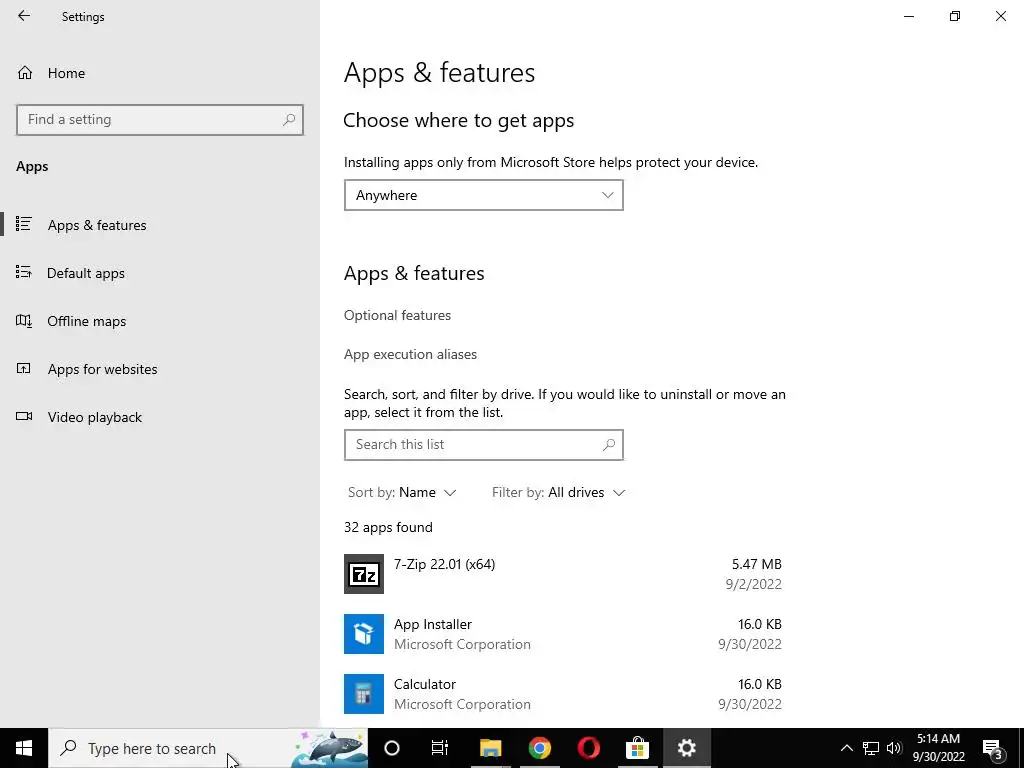Click the network tray icon

pos(871,748)
